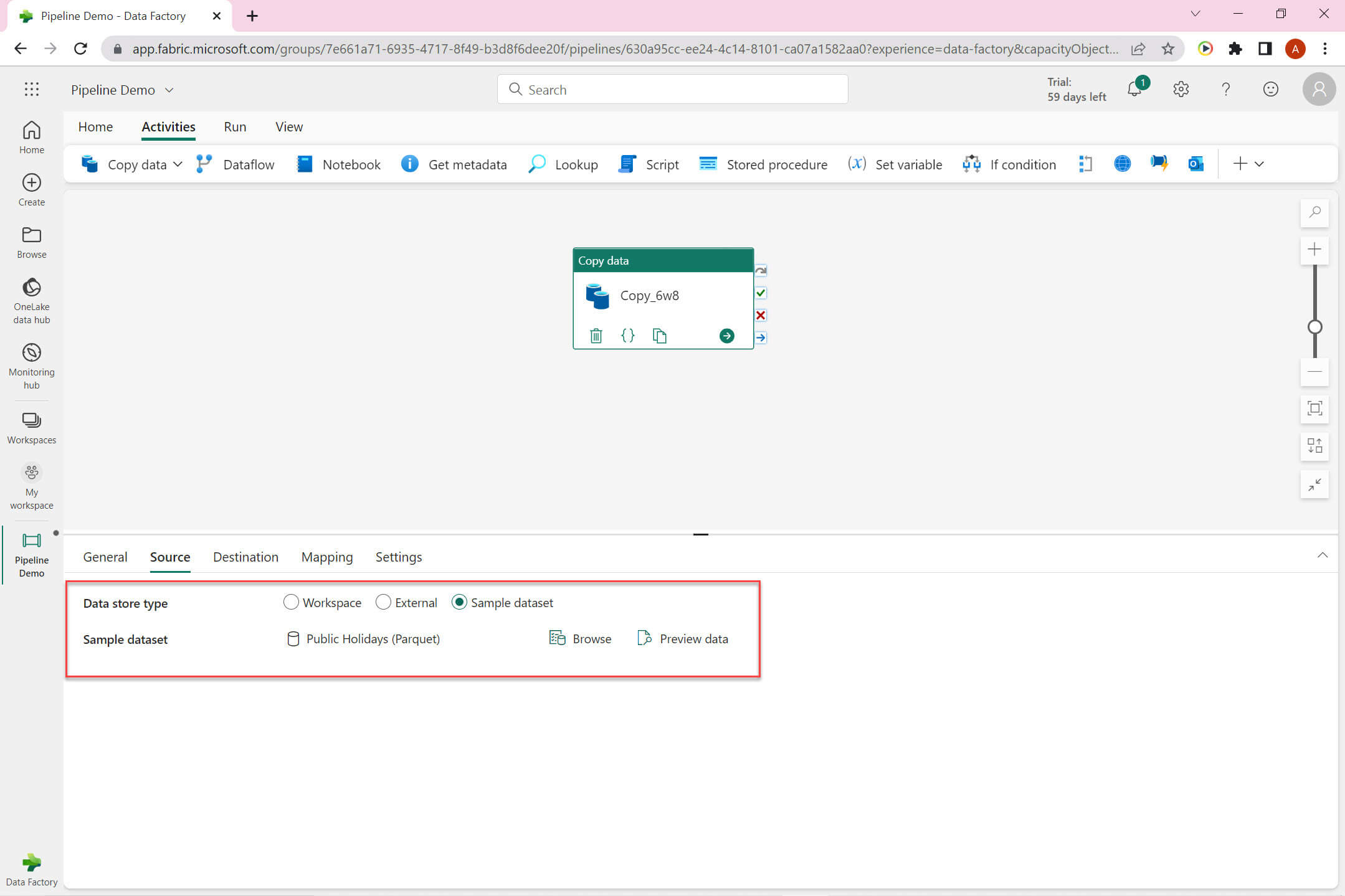
Task: Click the Office 365 Outlook activity icon
Action: pos(1195,164)
